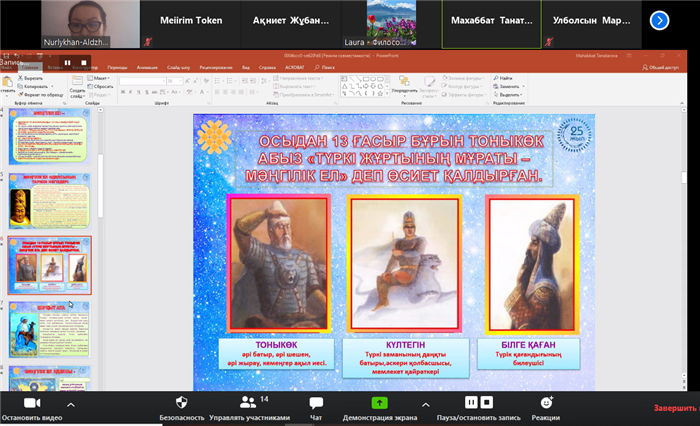Open the Security shield in Zoom
Screen dimensions: 700x426
181,401
